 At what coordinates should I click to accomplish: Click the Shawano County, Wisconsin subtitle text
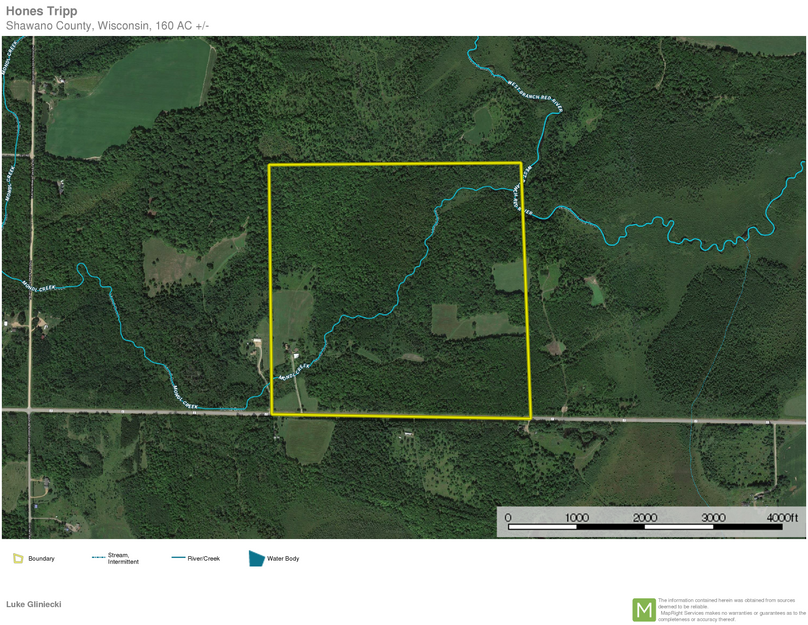coord(108,25)
